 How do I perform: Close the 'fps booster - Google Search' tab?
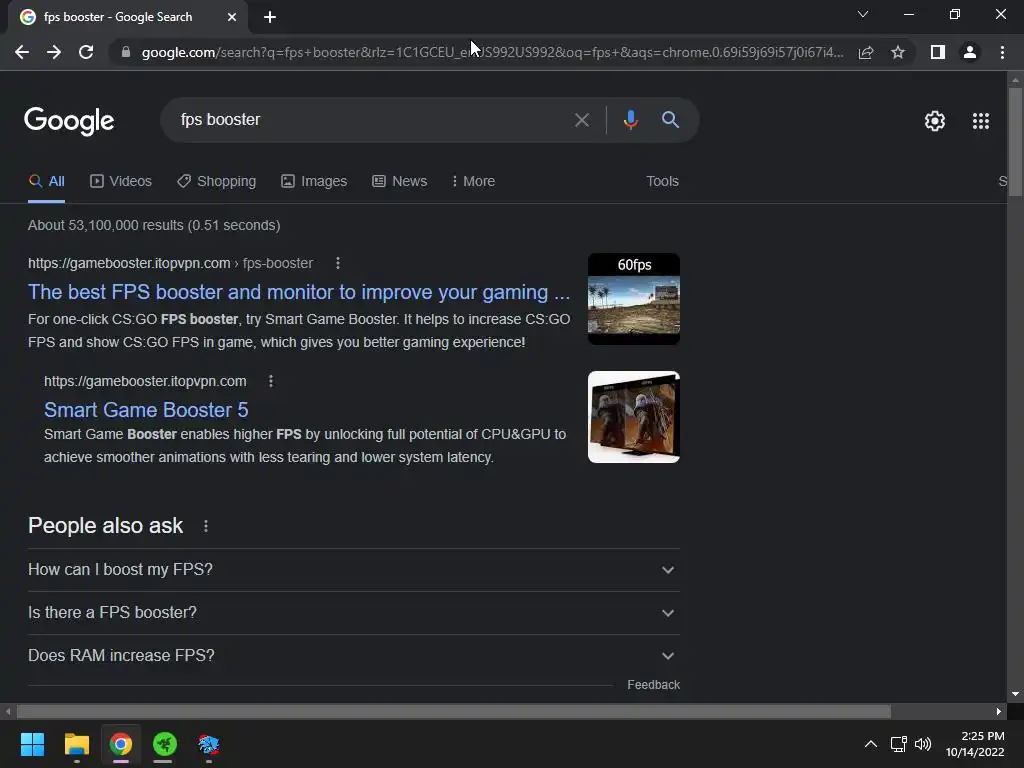coord(232,17)
